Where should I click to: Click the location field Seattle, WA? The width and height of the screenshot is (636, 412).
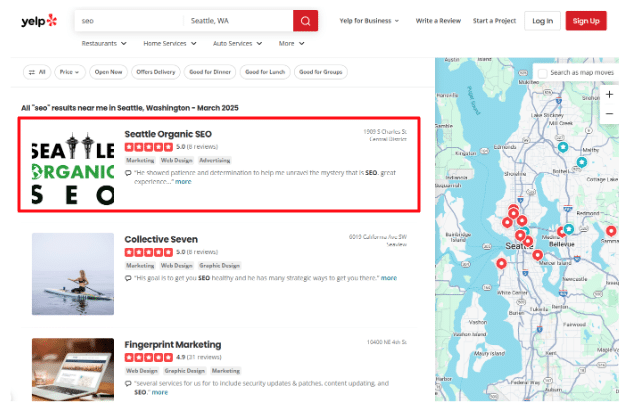click(x=238, y=21)
